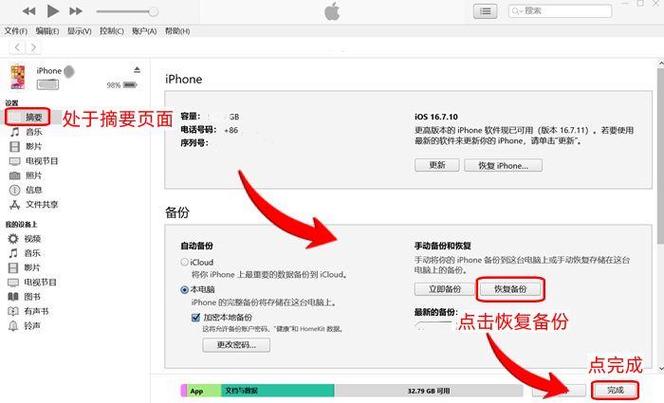Viewport: 664px width, 403px height.
Task: Click the 32.79 GB 可用 storage text
Action: click(x=429, y=391)
